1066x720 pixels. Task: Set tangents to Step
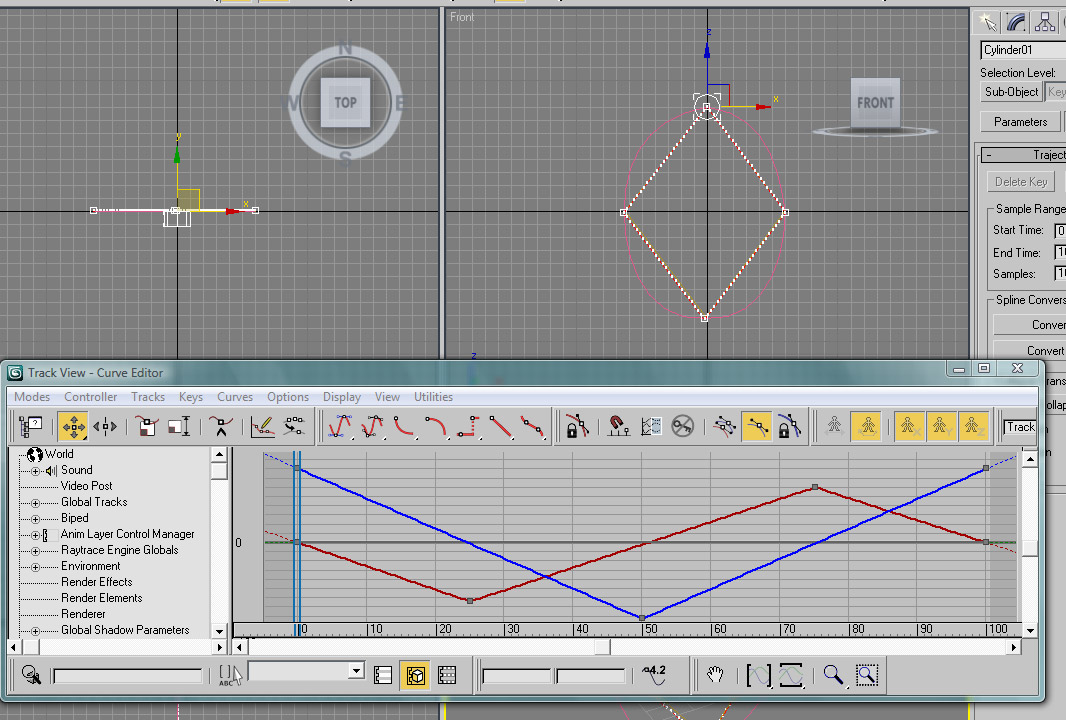pos(469,427)
